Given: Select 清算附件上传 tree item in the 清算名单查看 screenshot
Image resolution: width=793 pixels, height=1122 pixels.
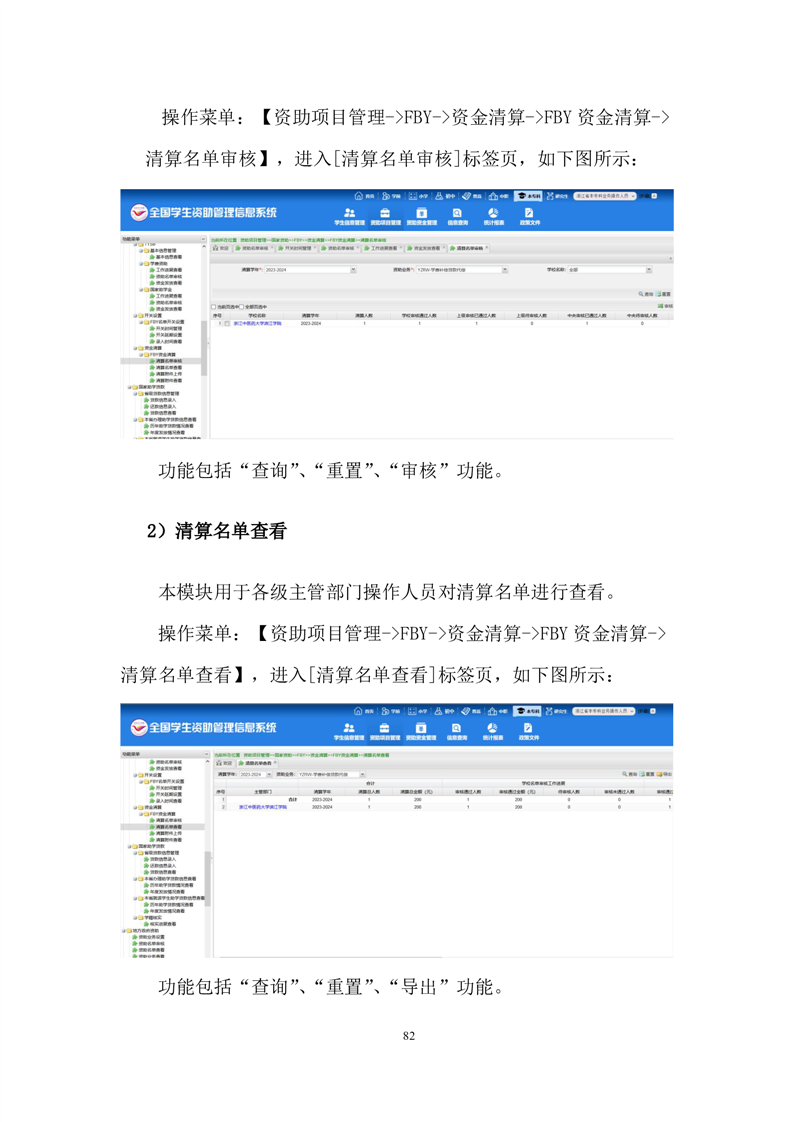Looking at the screenshot, I should 169,832.
